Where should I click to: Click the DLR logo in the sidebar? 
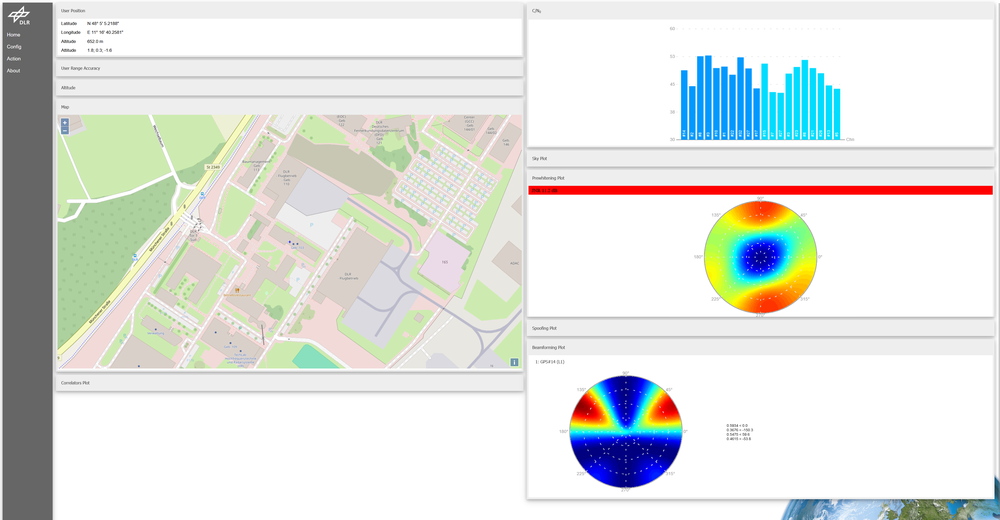click(19, 15)
